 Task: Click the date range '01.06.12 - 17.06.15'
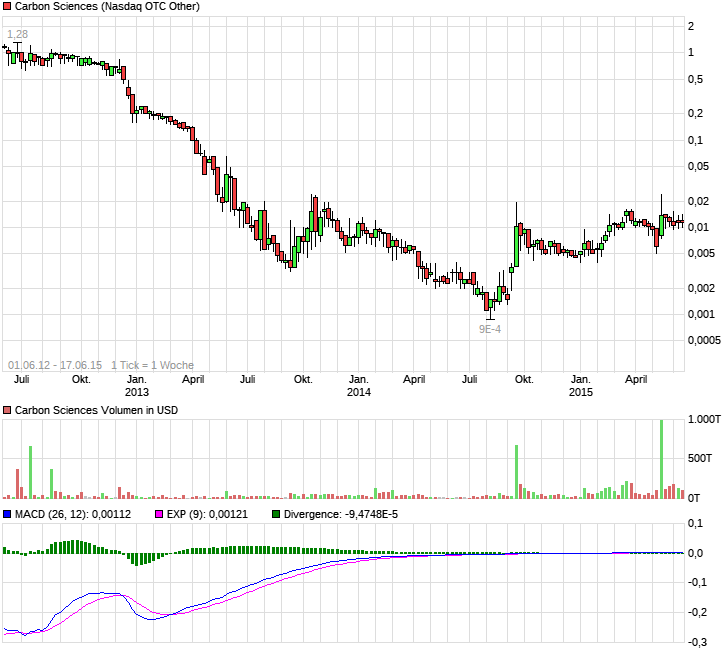[55, 365]
